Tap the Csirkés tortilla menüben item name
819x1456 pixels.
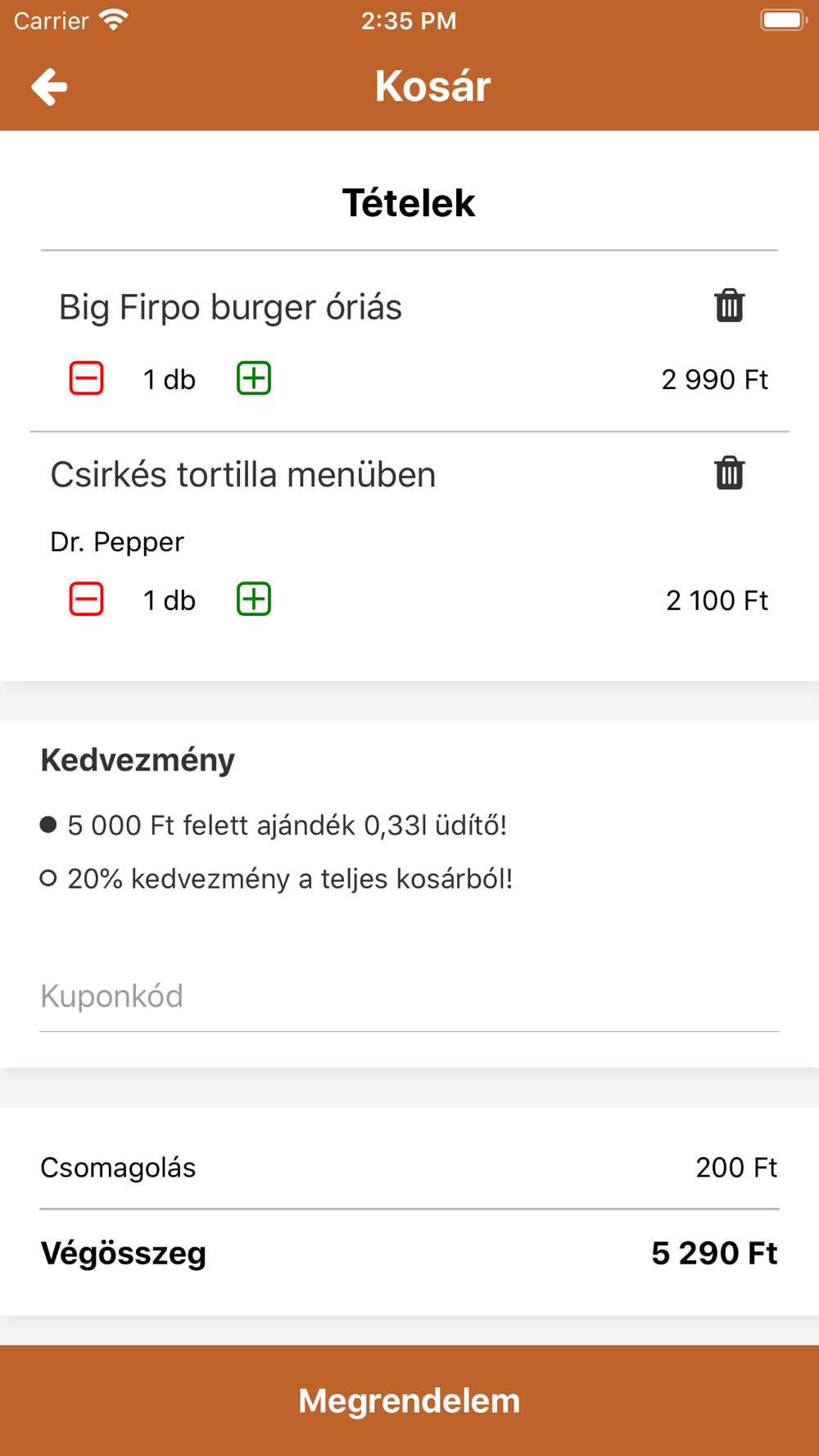[x=243, y=475]
